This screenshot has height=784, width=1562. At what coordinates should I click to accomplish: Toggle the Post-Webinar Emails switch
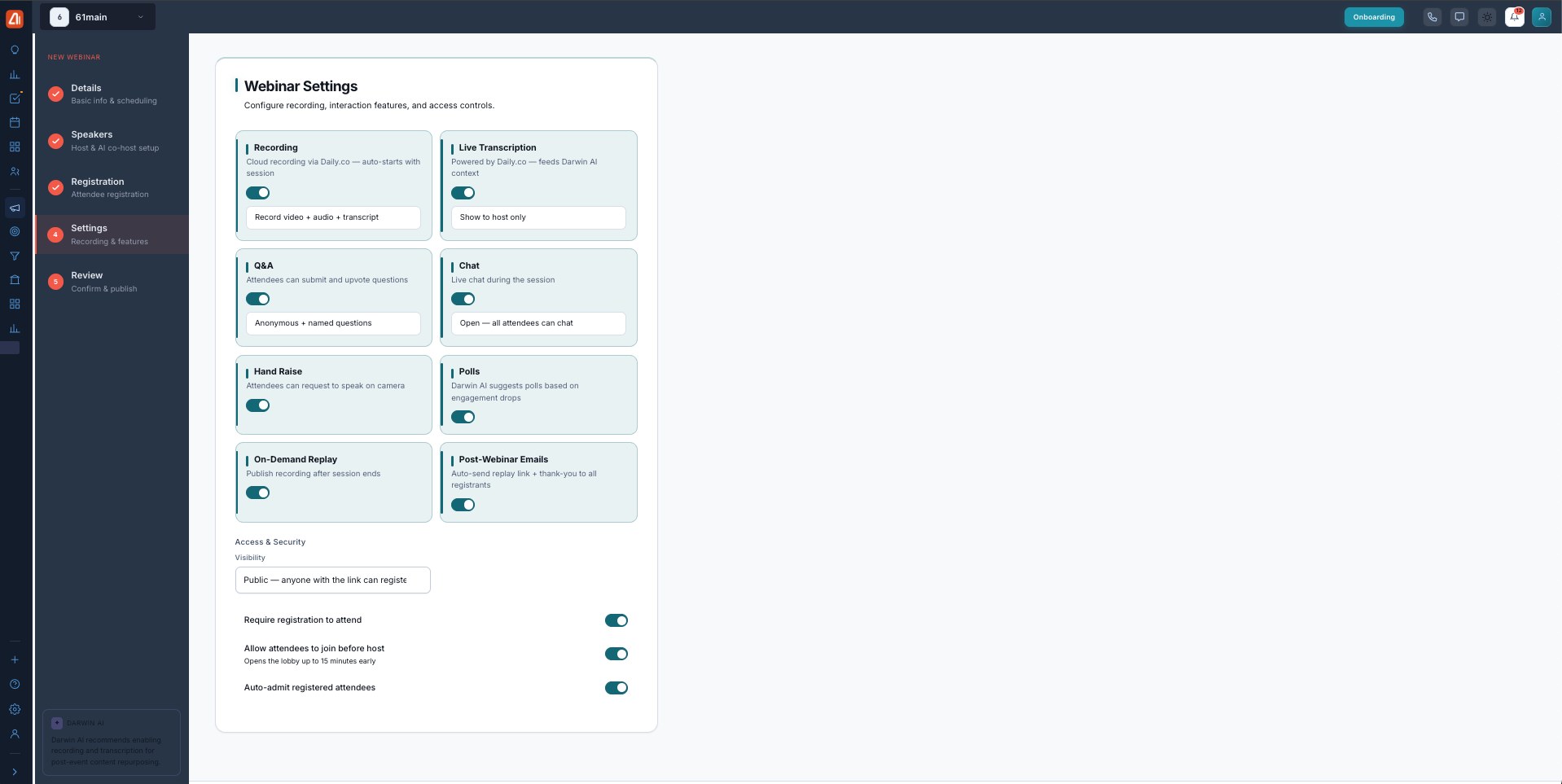pos(463,505)
